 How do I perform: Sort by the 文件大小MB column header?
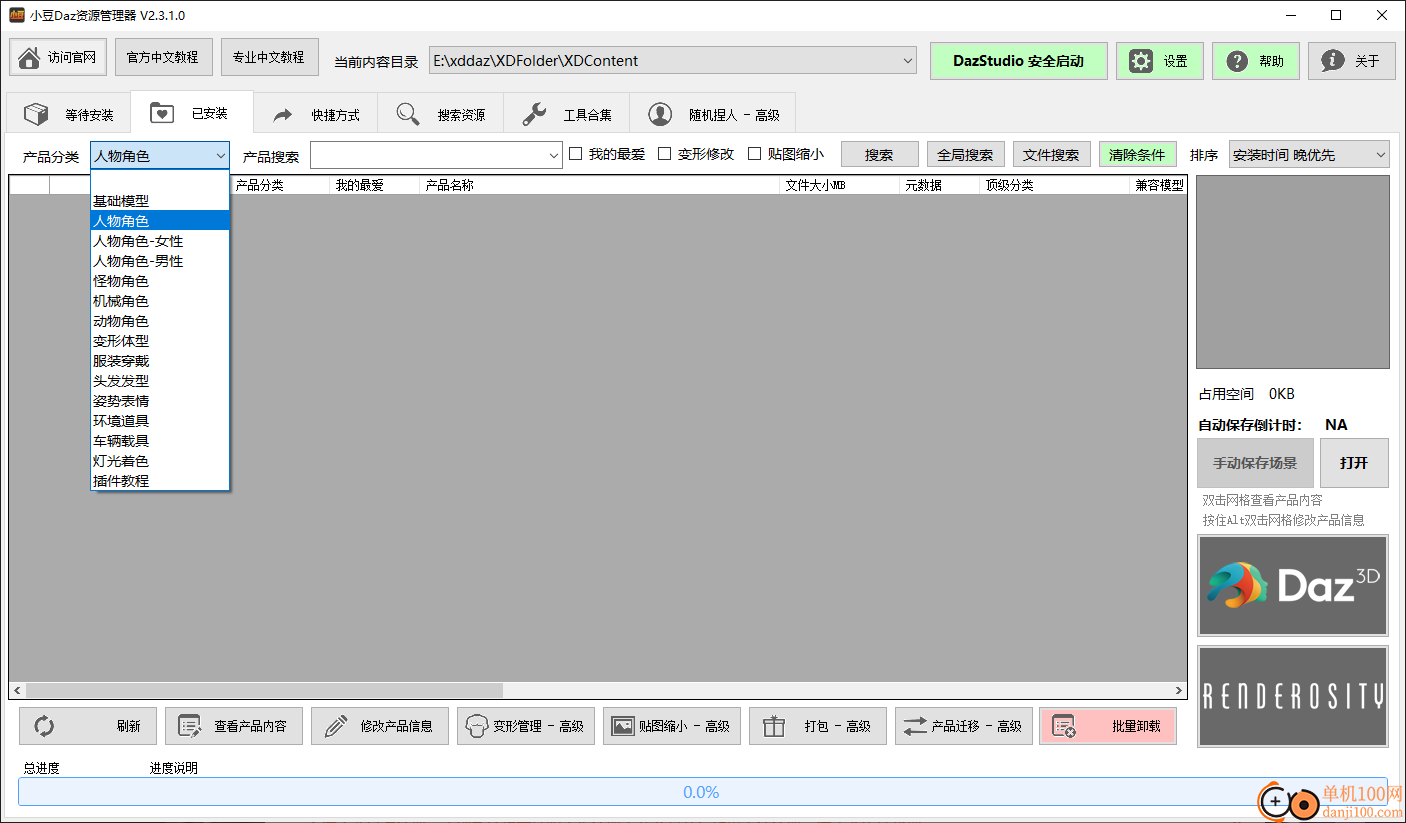click(x=839, y=185)
